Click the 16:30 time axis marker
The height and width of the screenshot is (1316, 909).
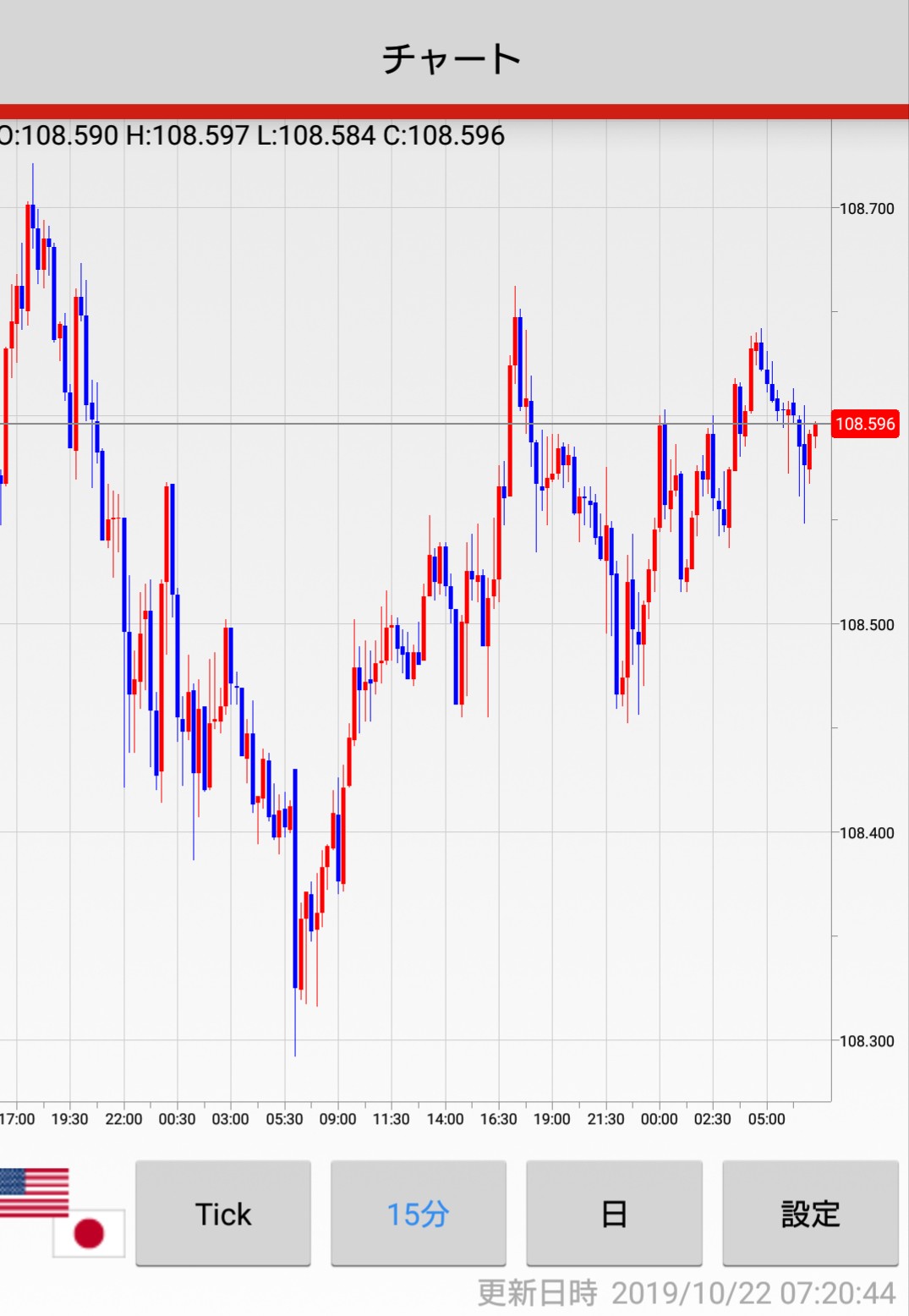(498, 1119)
